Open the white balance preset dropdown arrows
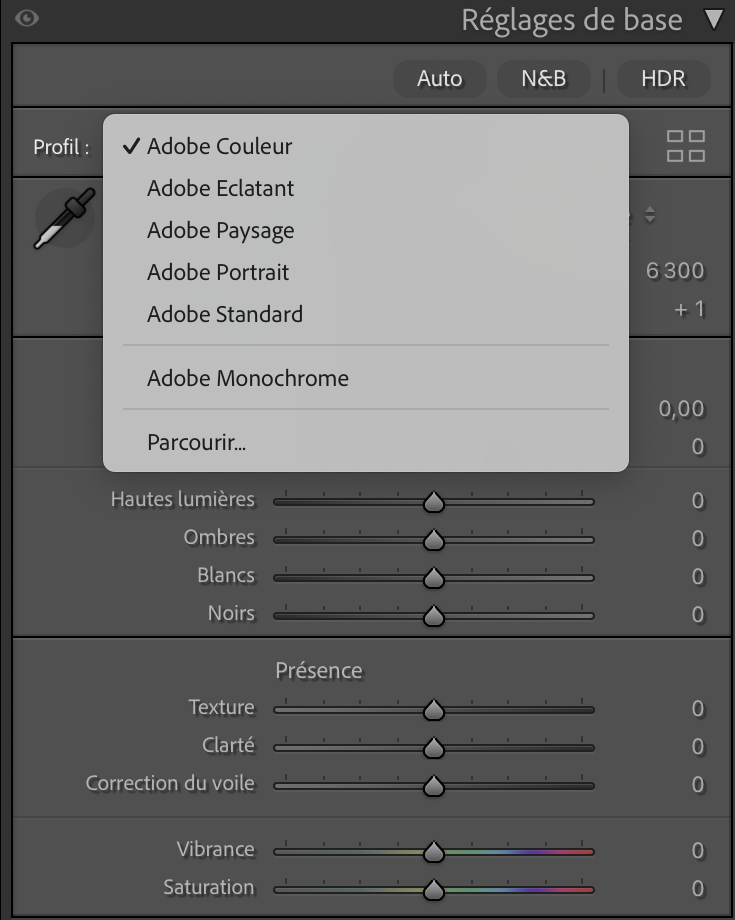This screenshot has width=735, height=920. [x=650, y=215]
